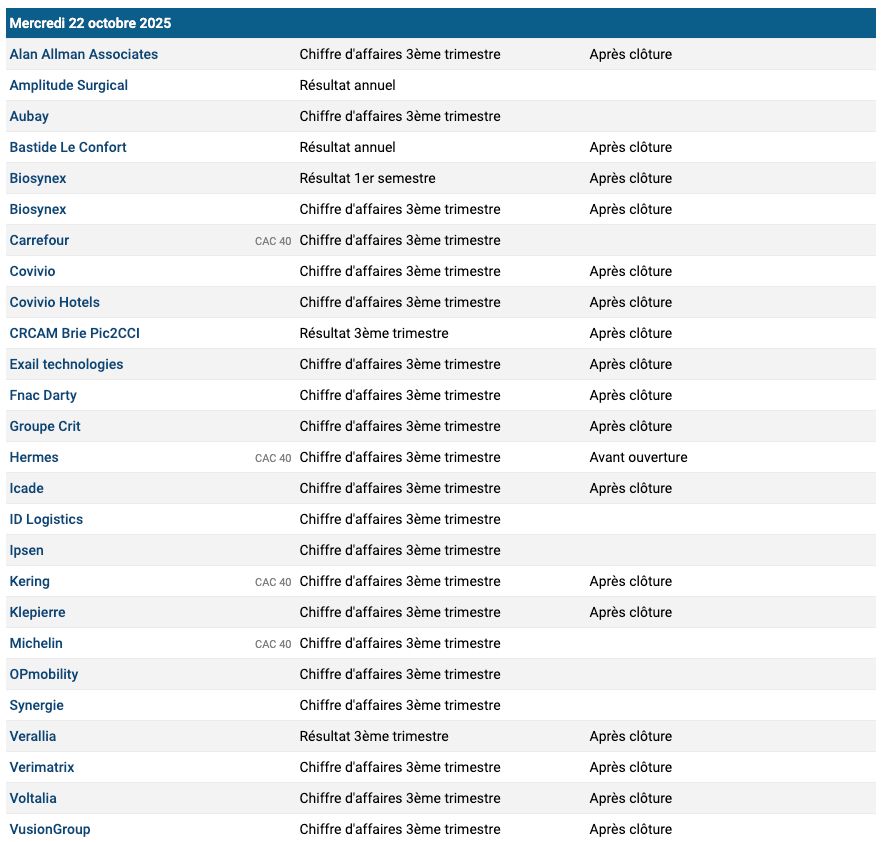
Task: Click Chiffre d'affaires 3ème trimestre in Aubay row
Action: click(400, 116)
